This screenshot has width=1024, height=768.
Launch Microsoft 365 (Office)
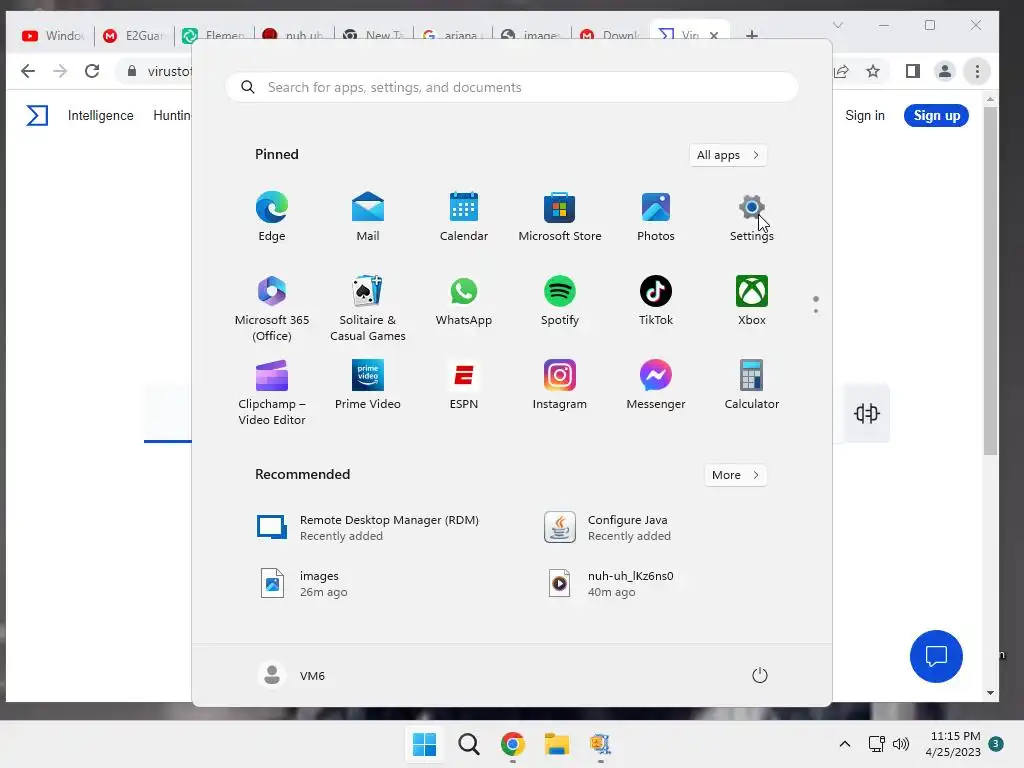click(x=272, y=308)
